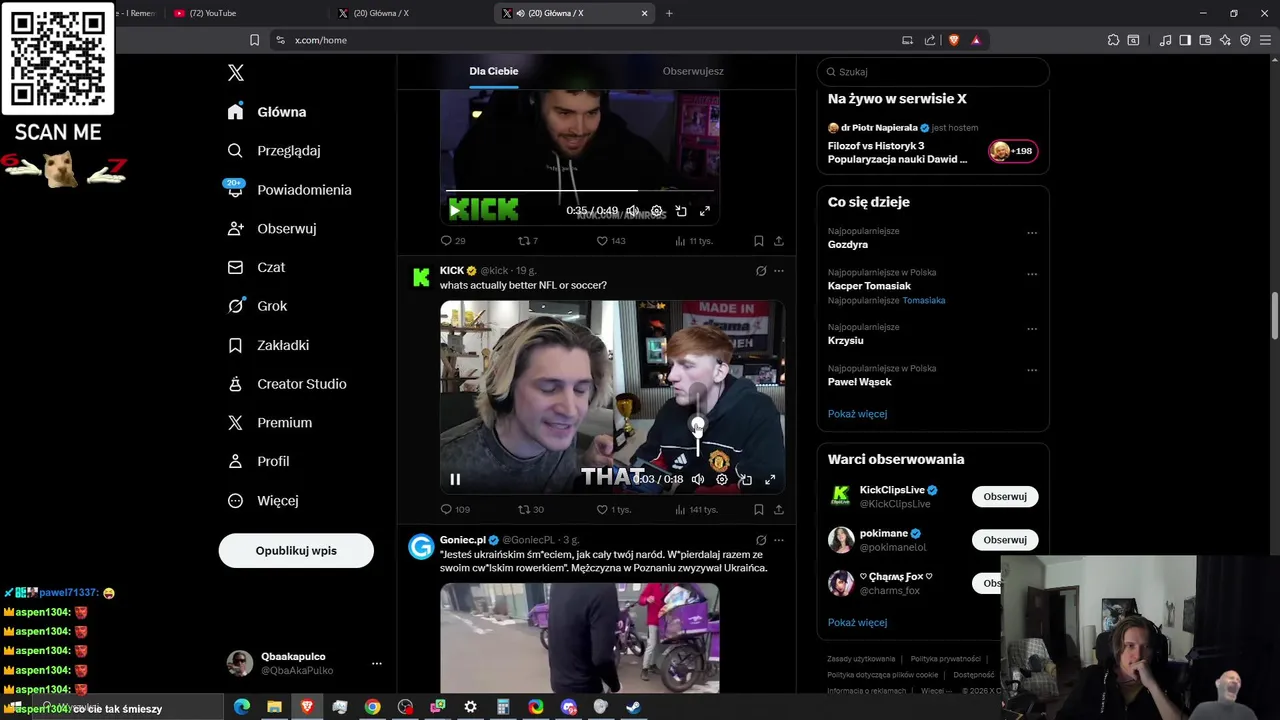Open Główna home in sidebar
Screen dimensions: 1280x720
267,112
